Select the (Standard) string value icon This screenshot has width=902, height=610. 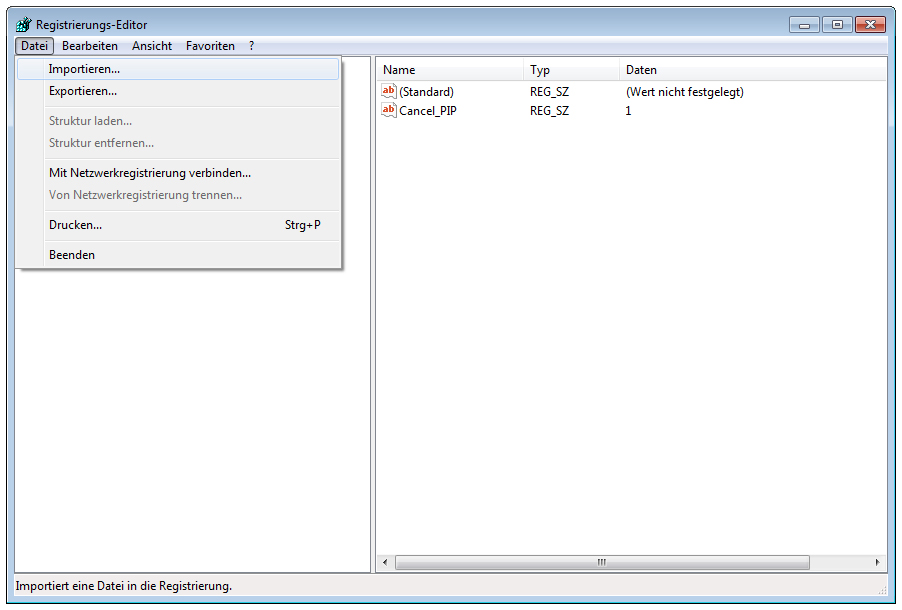389,91
